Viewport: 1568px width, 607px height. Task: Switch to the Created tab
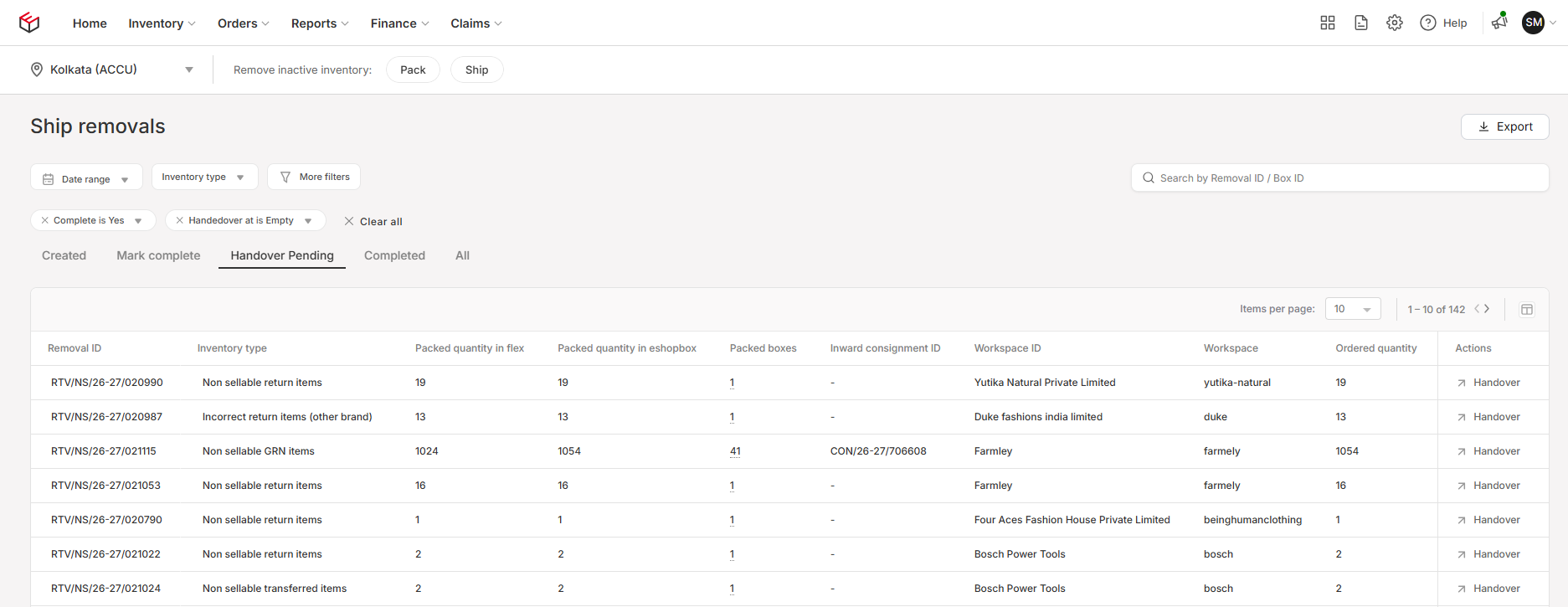coord(64,255)
